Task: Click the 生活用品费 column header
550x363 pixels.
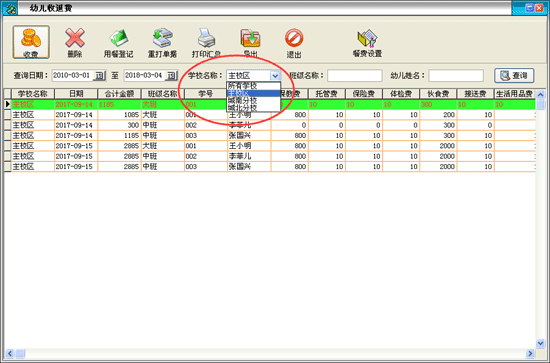Action: click(515, 94)
